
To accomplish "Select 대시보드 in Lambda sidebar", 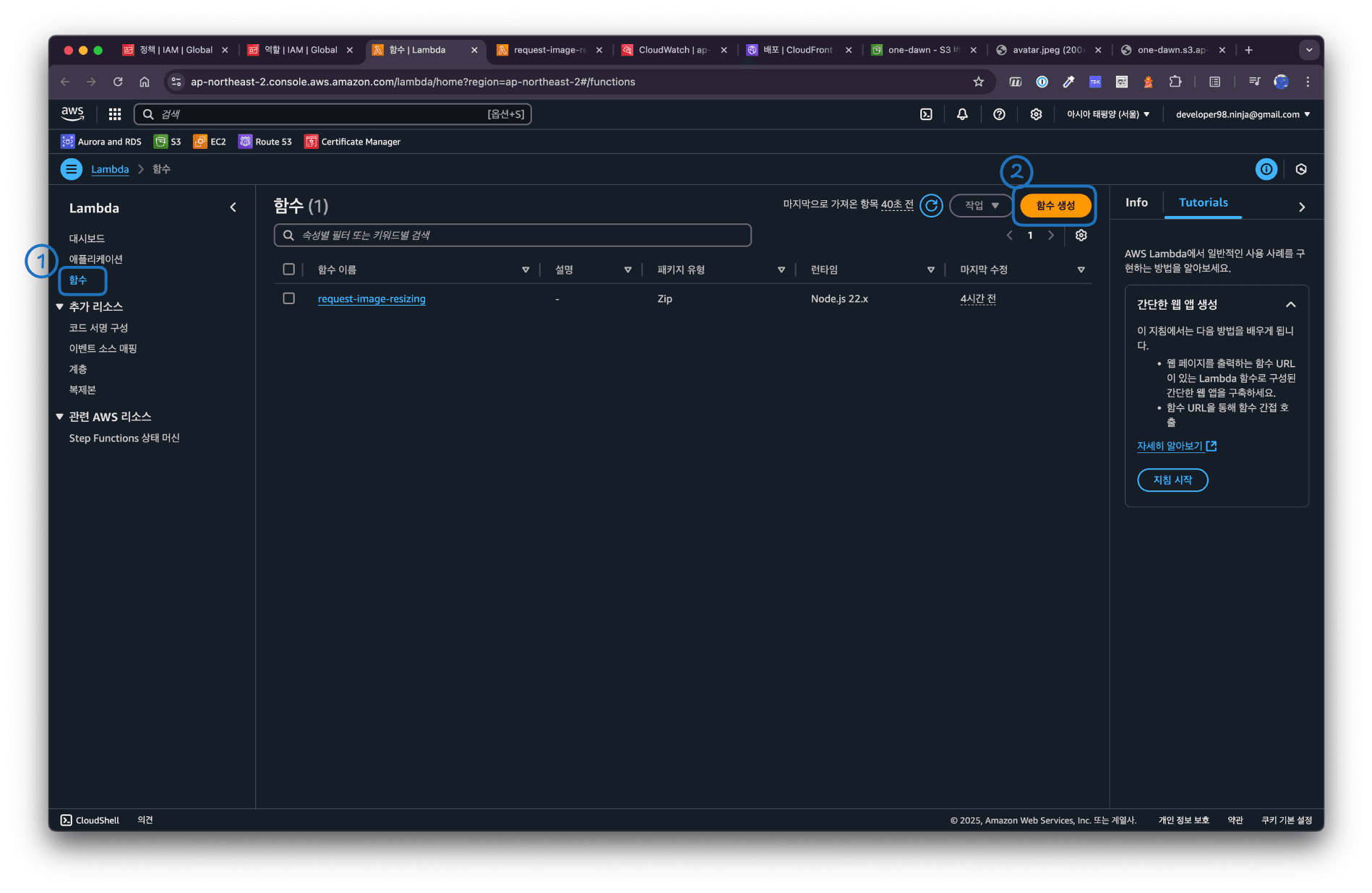I will pos(87,238).
